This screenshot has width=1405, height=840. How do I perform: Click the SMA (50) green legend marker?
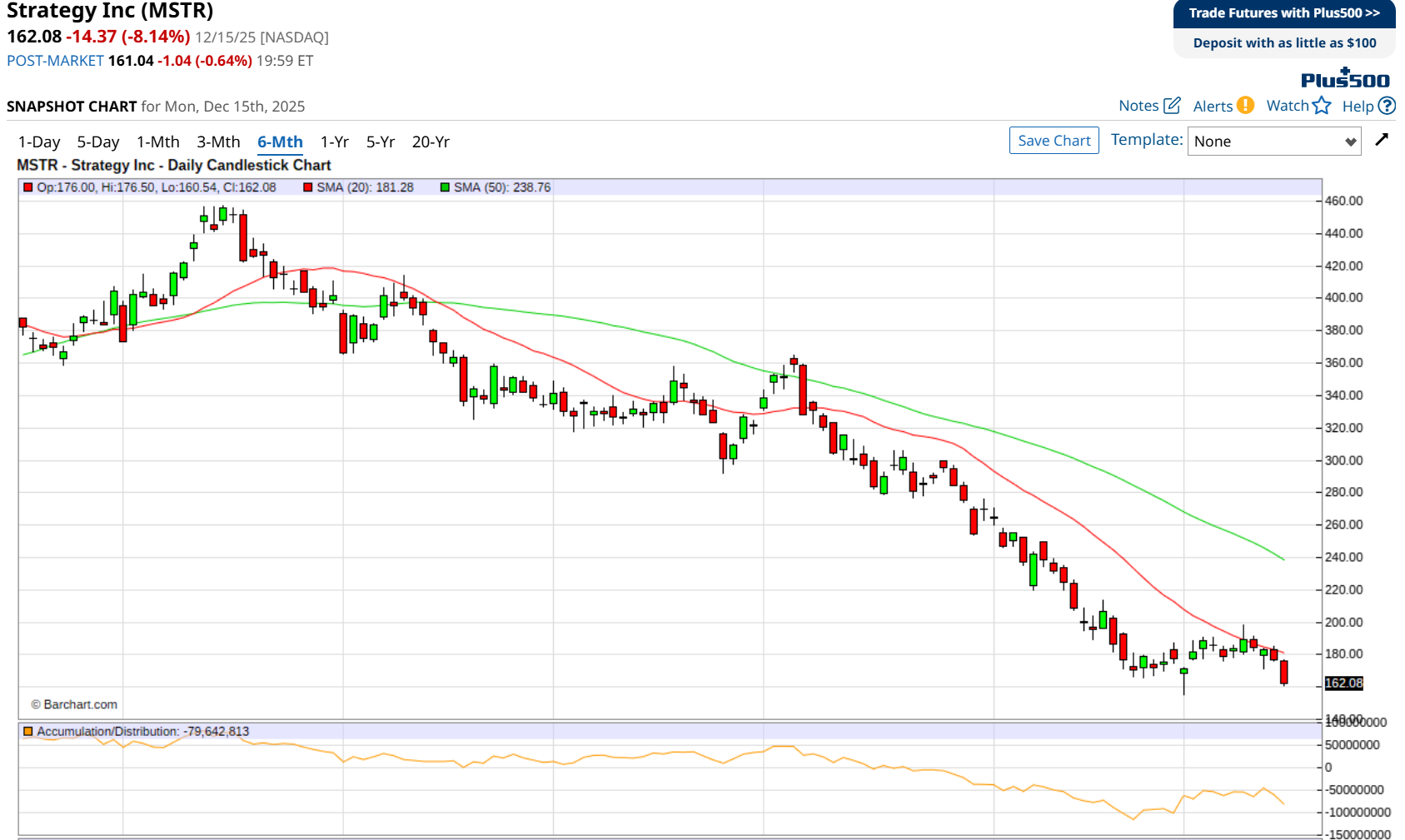pos(445,187)
